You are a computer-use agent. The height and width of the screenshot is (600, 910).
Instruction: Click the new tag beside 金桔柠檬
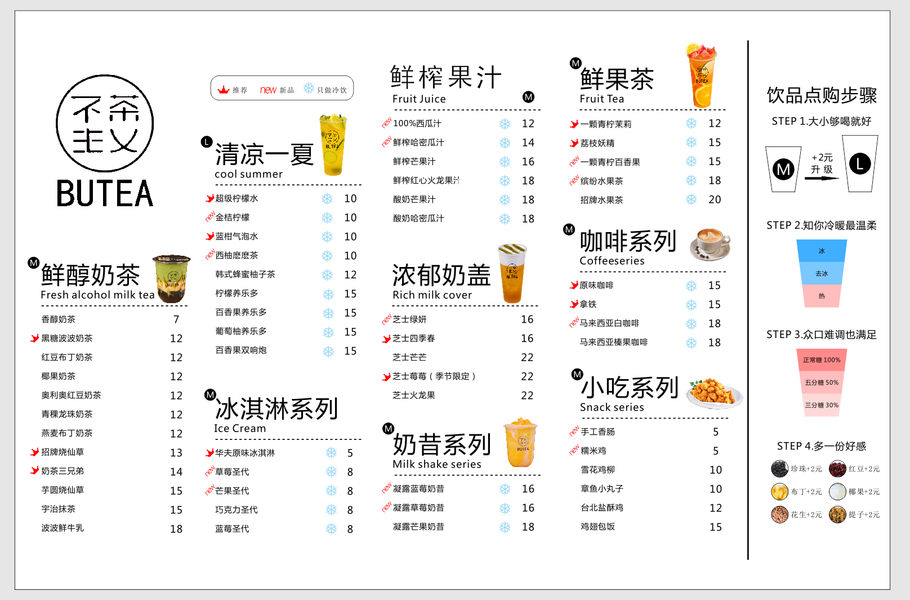[210, 217]
